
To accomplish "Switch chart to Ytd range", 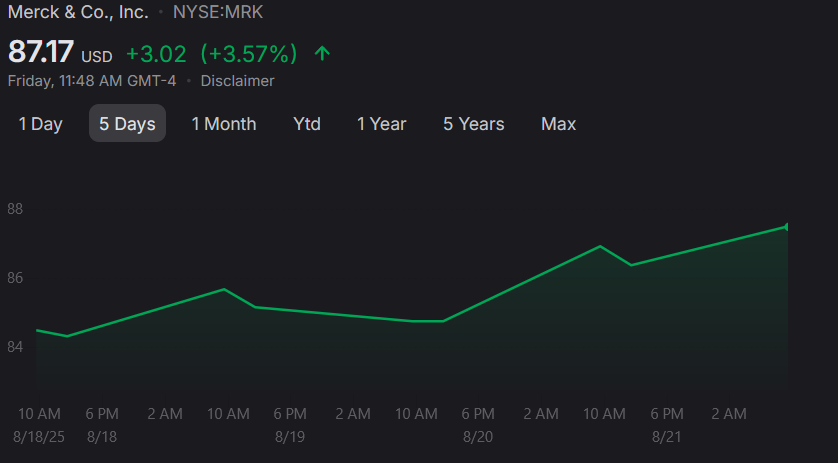I will click(307, 124).
